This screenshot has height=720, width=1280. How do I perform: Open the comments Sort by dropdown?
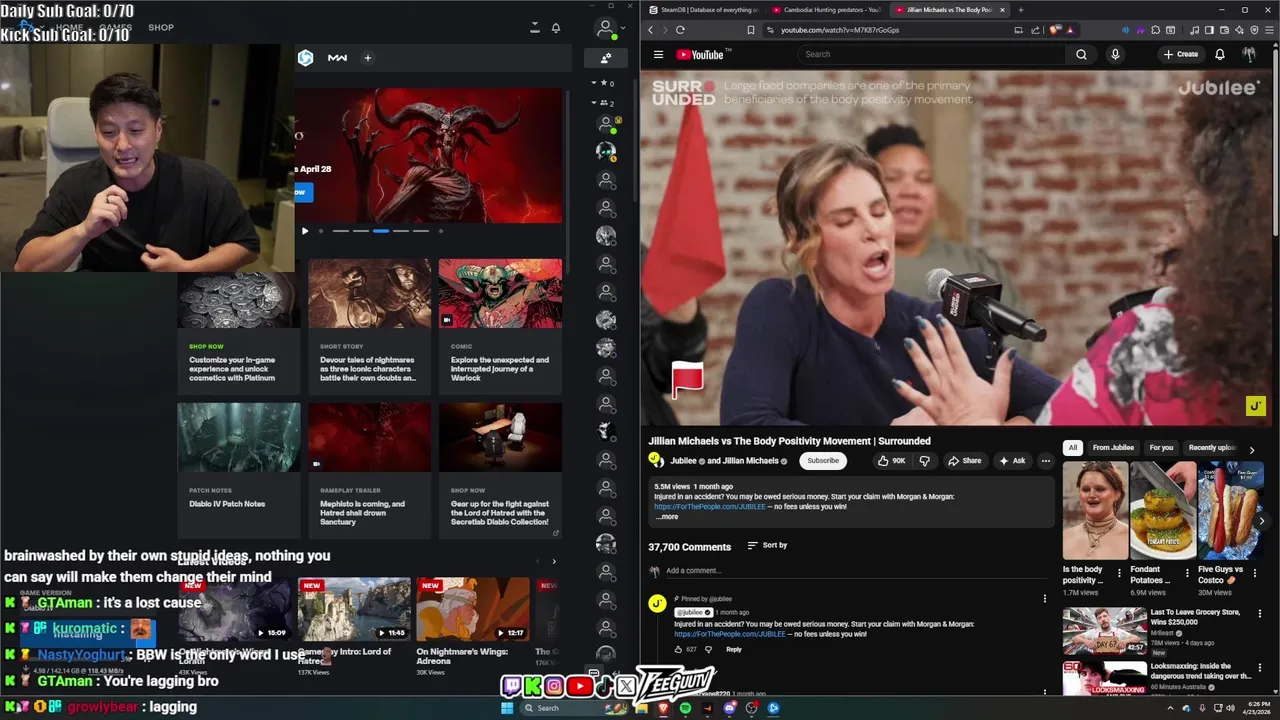(767, 546)
